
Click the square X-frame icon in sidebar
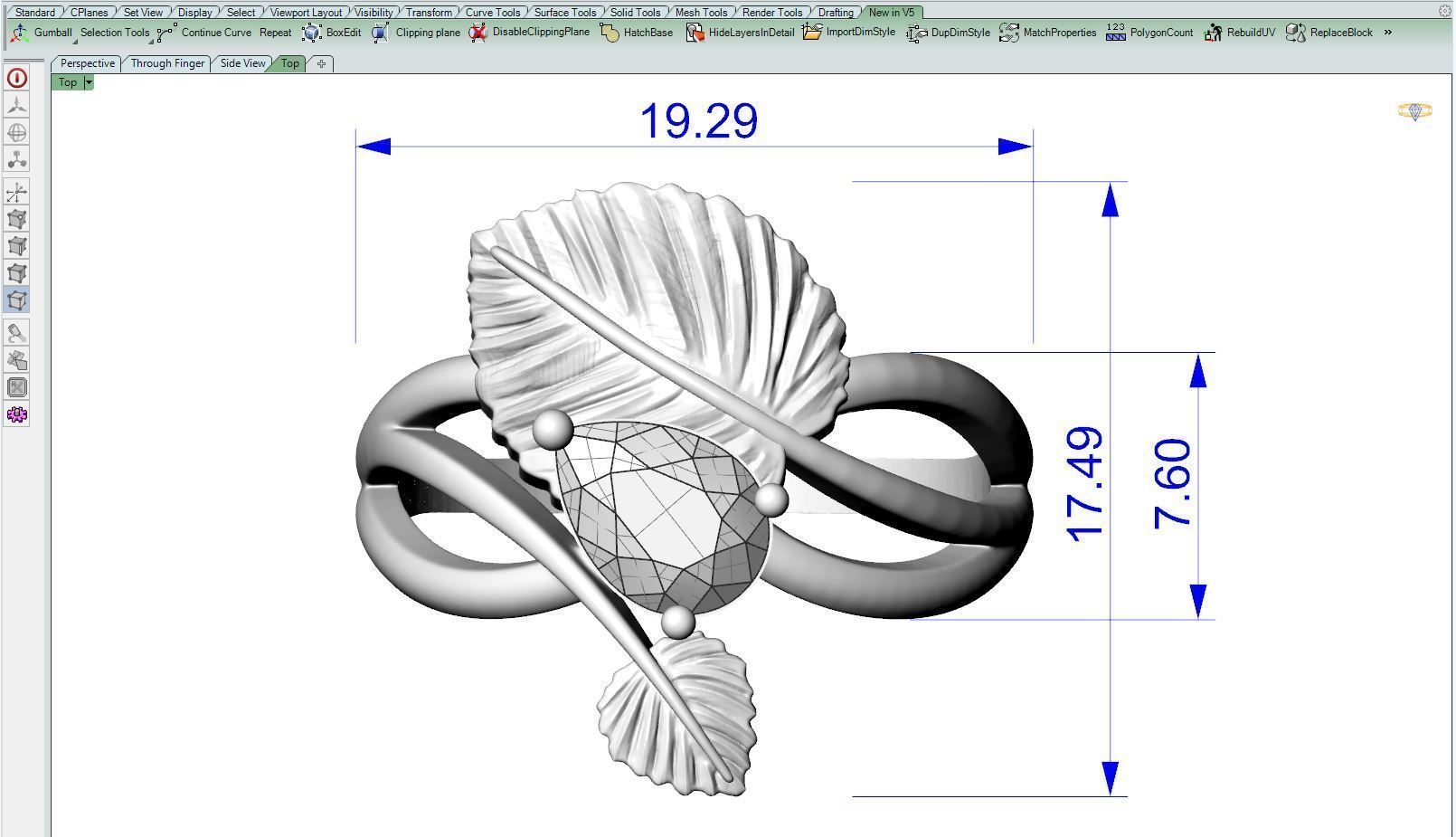pyautogui.click(x=16, y=387)
